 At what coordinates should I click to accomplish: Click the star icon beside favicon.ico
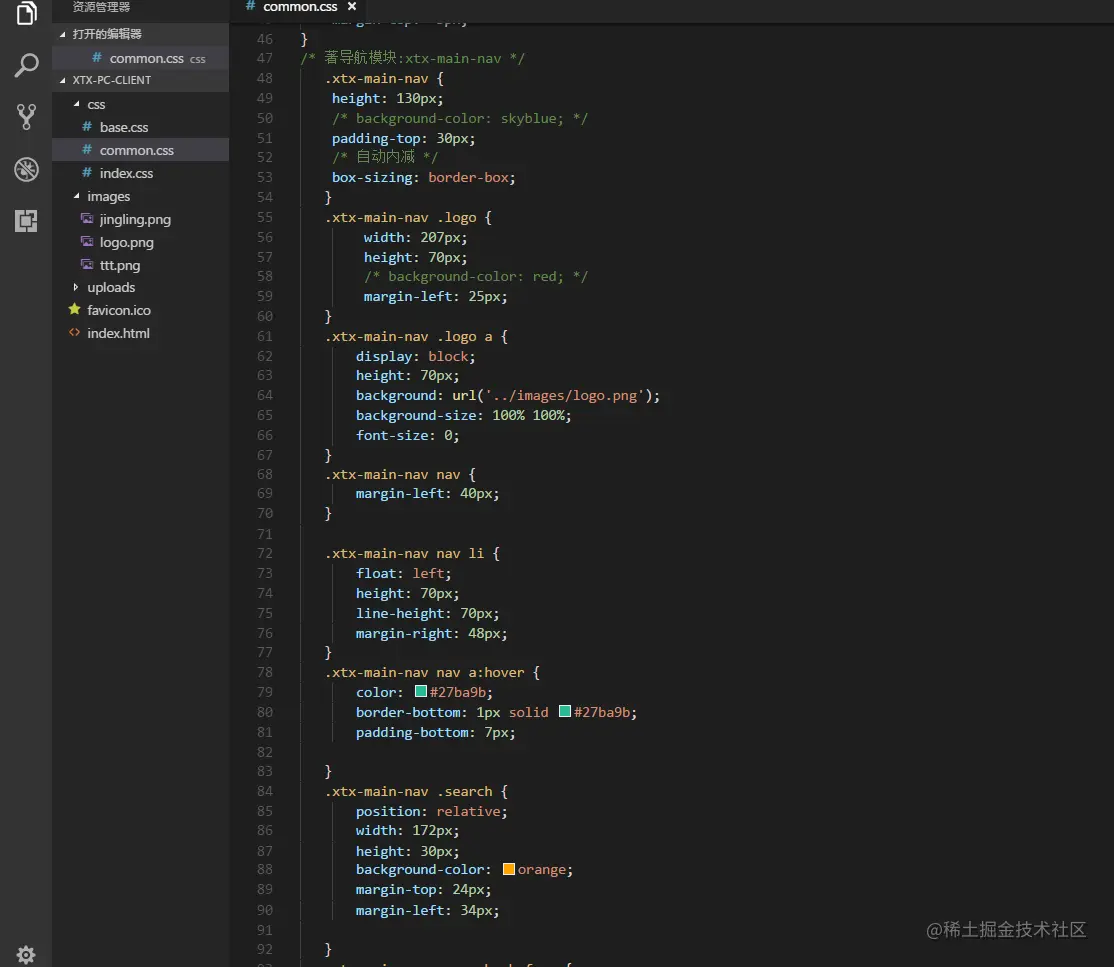[x=74, y=309]
